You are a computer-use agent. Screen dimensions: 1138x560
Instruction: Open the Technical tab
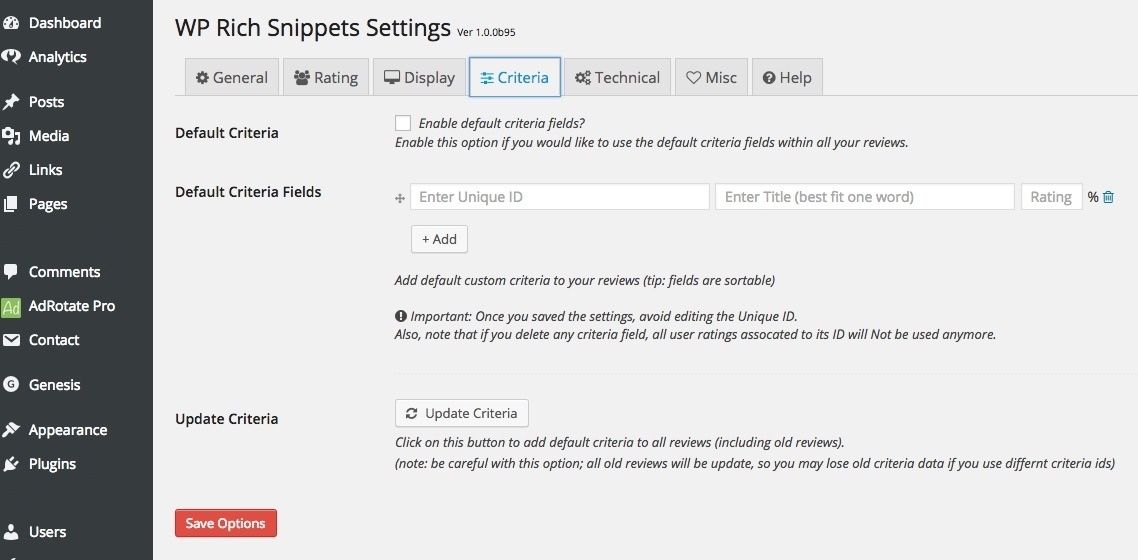click(618, 77)
